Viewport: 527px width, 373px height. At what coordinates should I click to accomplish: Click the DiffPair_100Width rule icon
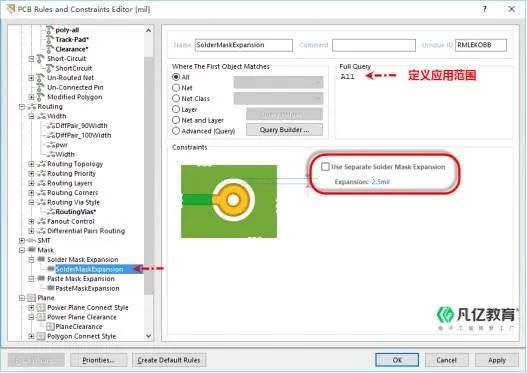click(x=51, y=135)
